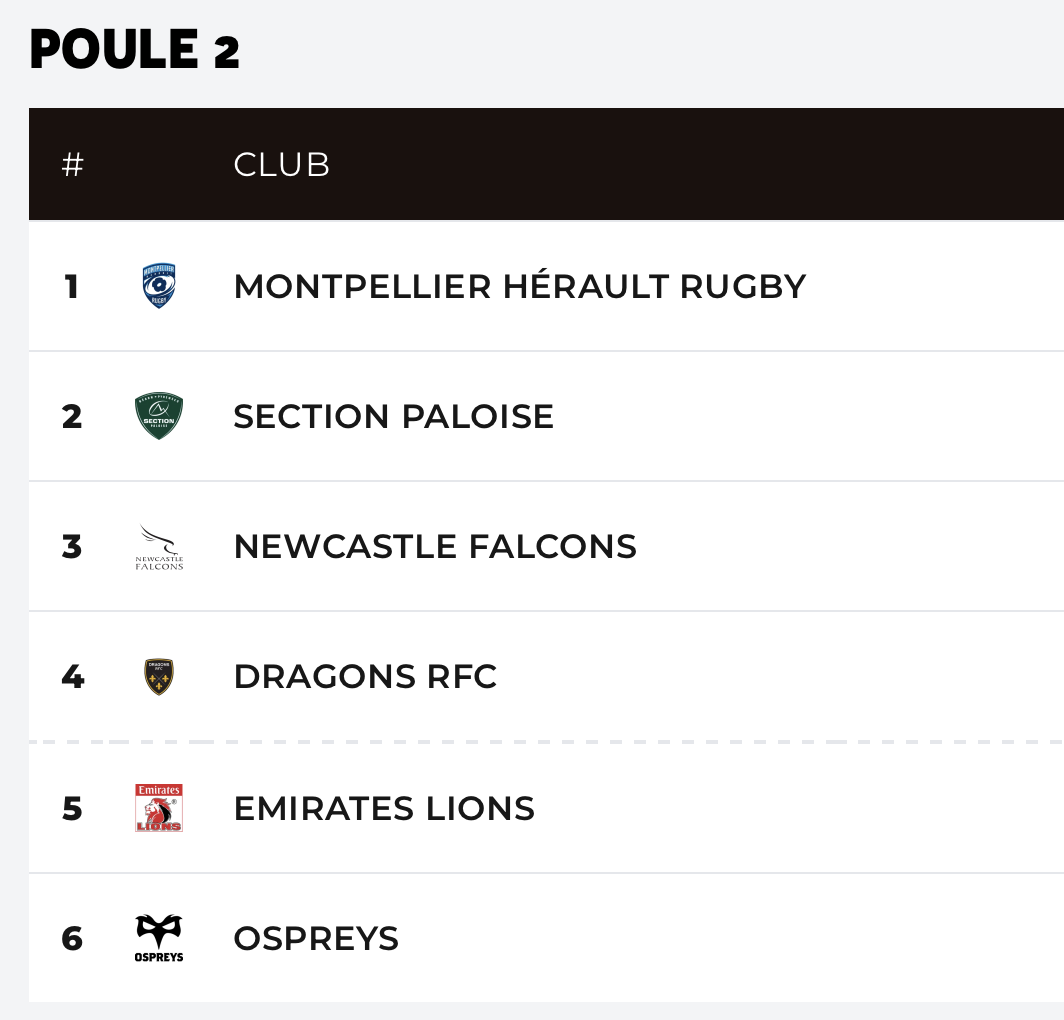
Task: Open the Ospreys club name link
Action: point(316,939)
